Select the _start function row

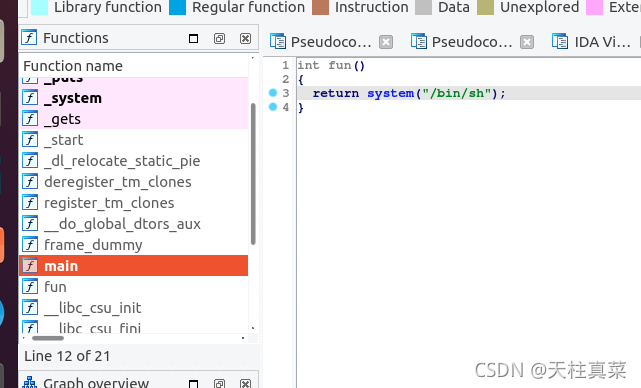[x=134, y=140]
